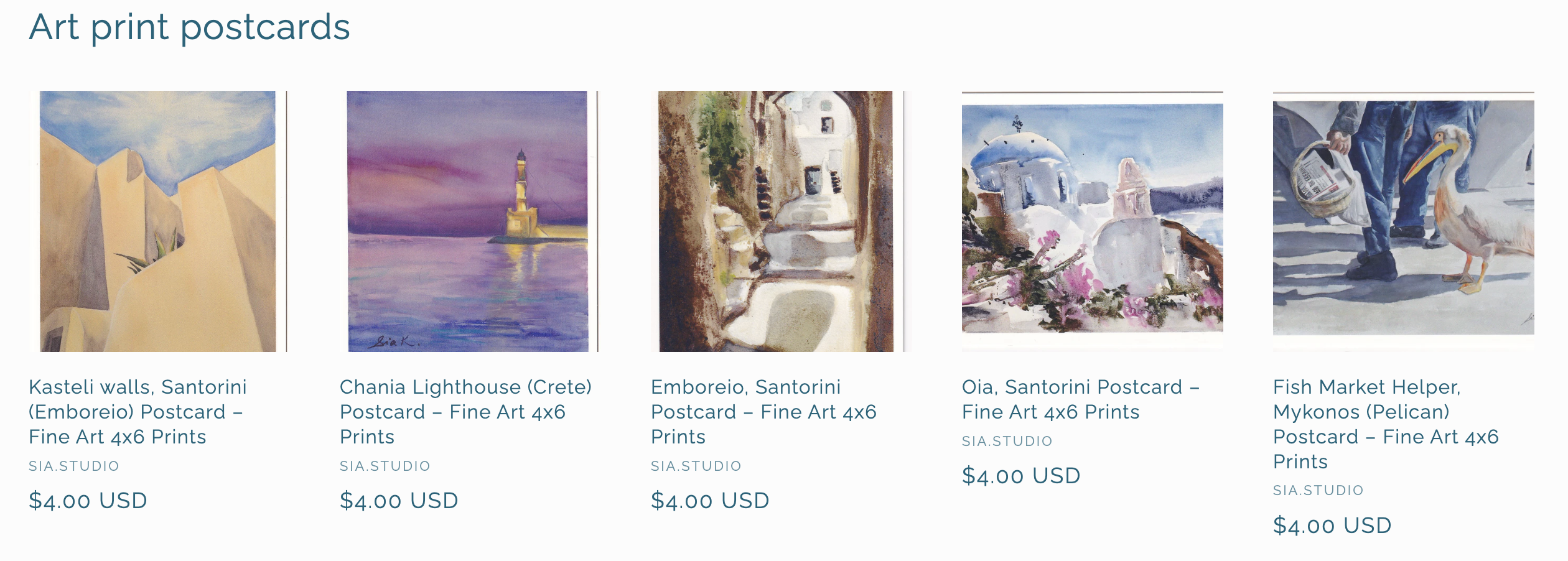Click SIA.STUDIO vendor under Chania Lighthouse postcard
This screenshot has height=561, width=1568.
(x=385, y=466)
